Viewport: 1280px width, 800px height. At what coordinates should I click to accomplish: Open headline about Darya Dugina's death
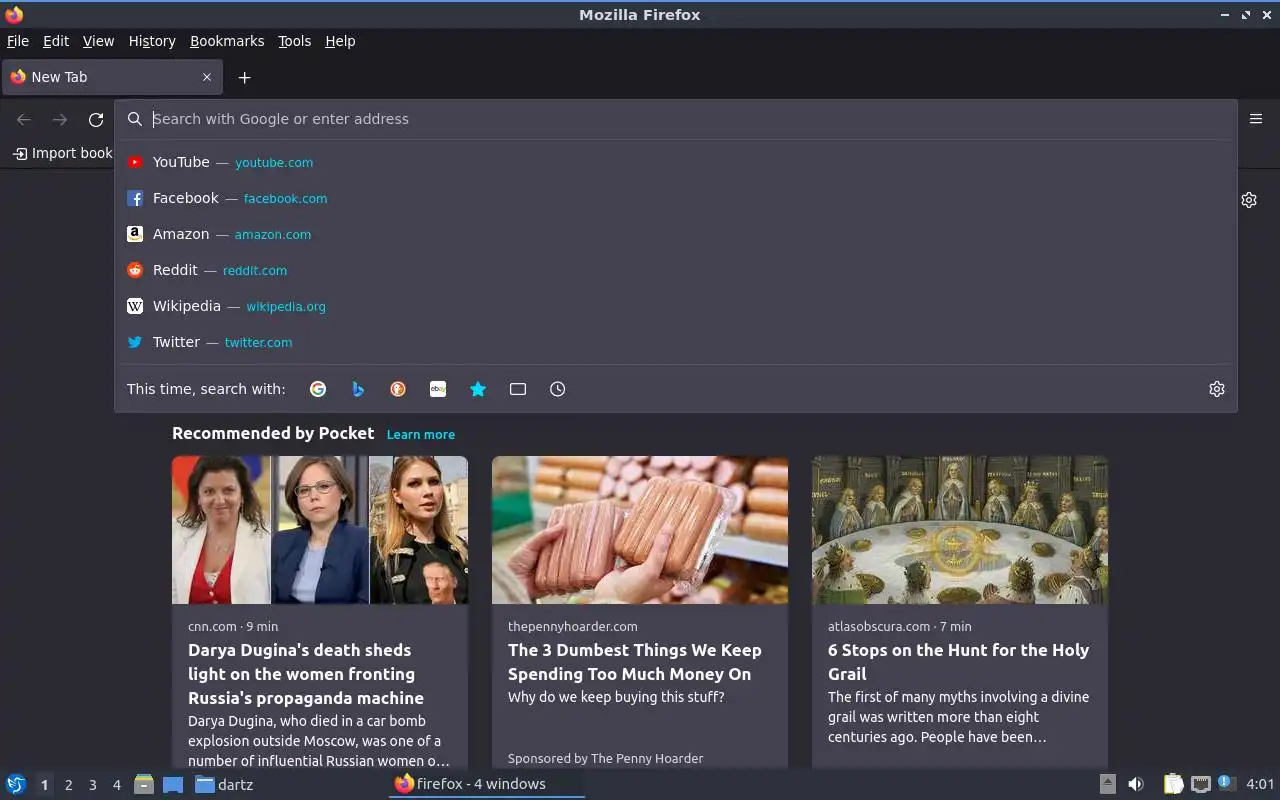306,674
